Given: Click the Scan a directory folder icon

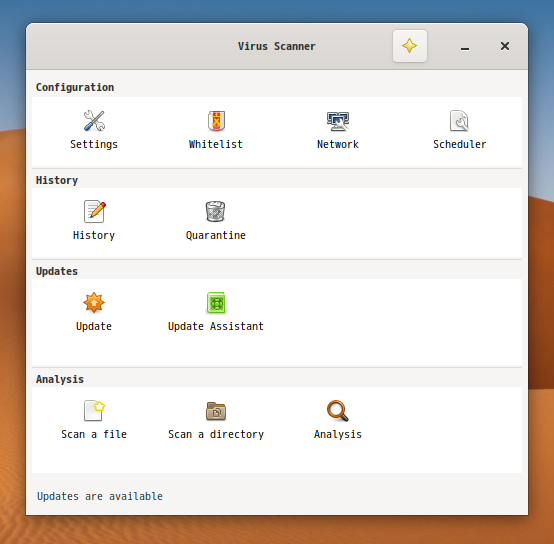Looking at the screenshot, I should coord(216,411).
